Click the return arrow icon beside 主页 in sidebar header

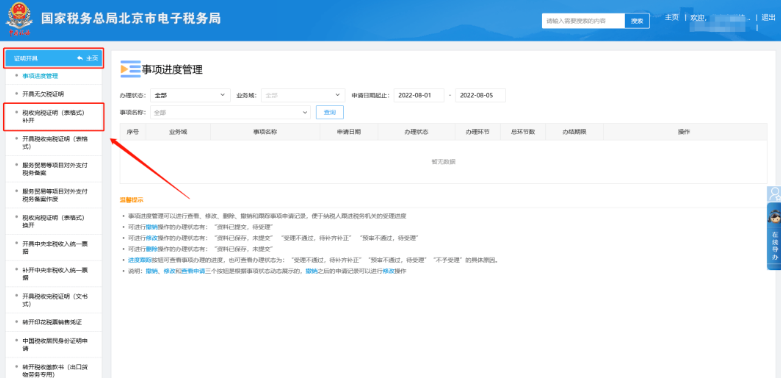80,58
